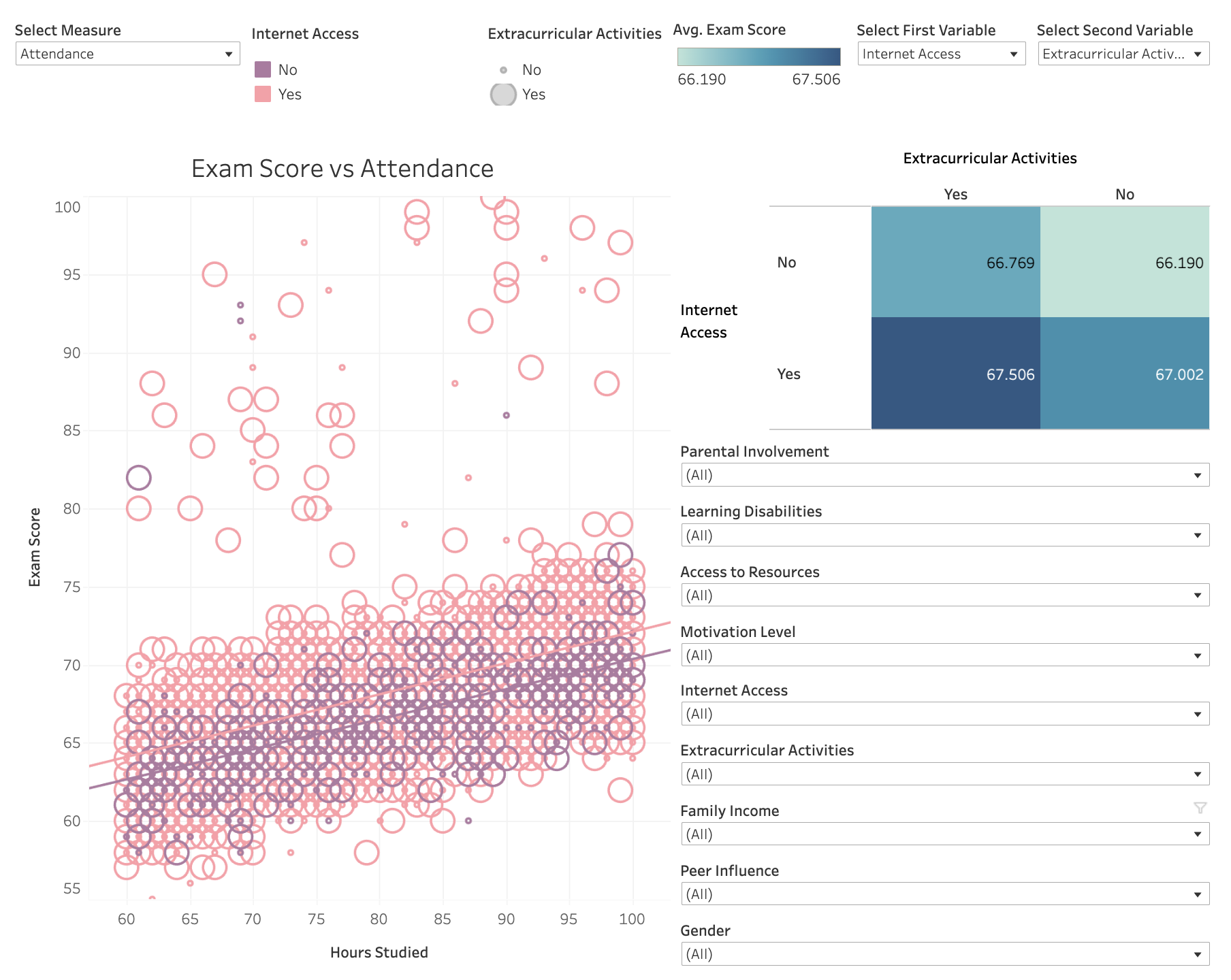Open the Select Measure dropdown
Viewport: 1231px width, 980px height.
(x=127, y=54)
